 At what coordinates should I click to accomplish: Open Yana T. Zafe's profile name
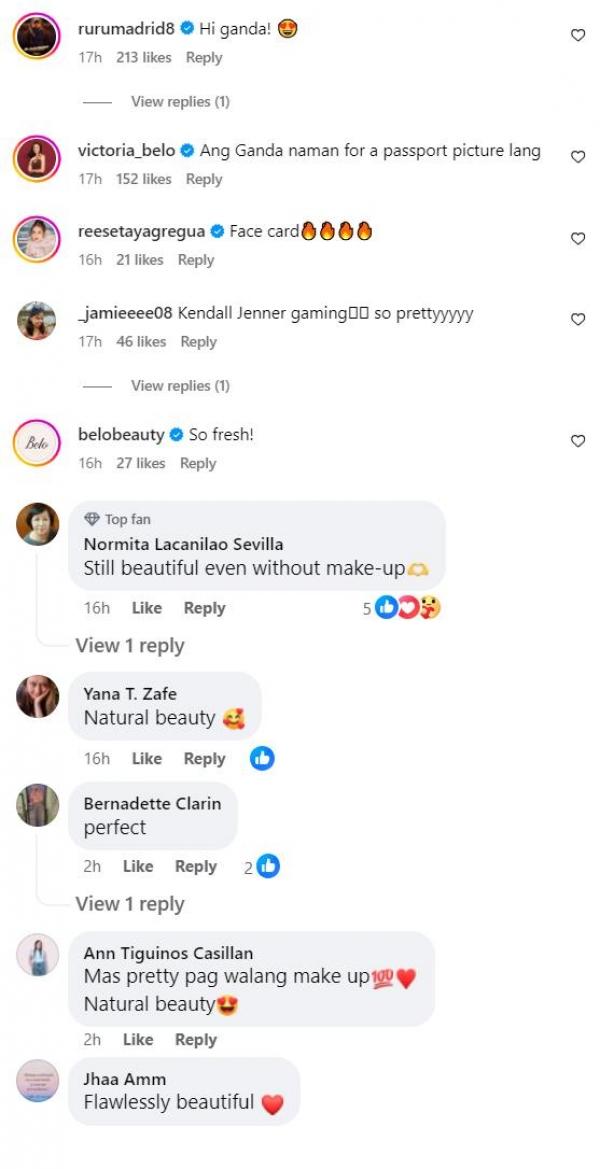(x=130, y=694)
